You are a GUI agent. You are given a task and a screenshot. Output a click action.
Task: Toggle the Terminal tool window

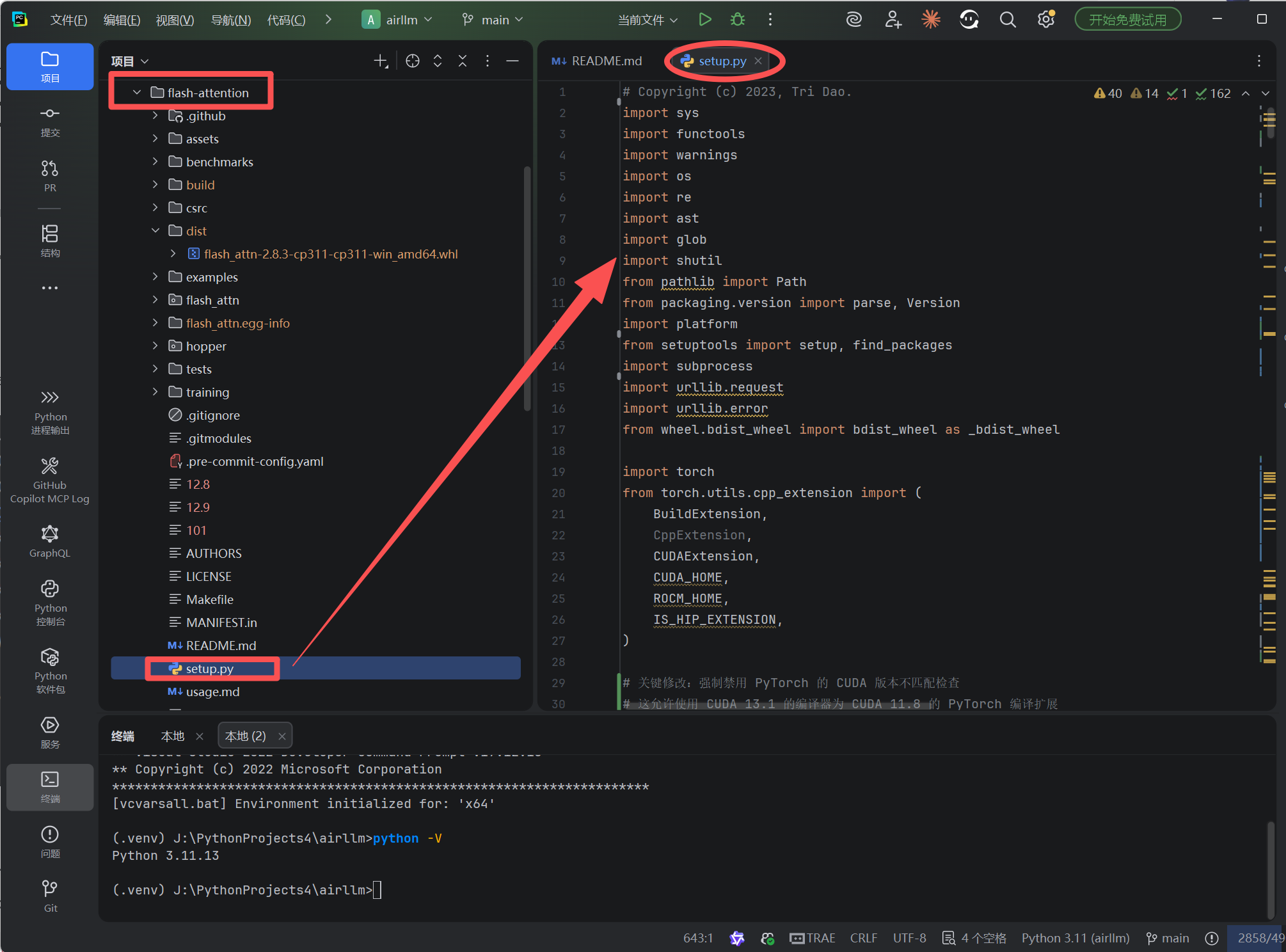tap(50, 787)
